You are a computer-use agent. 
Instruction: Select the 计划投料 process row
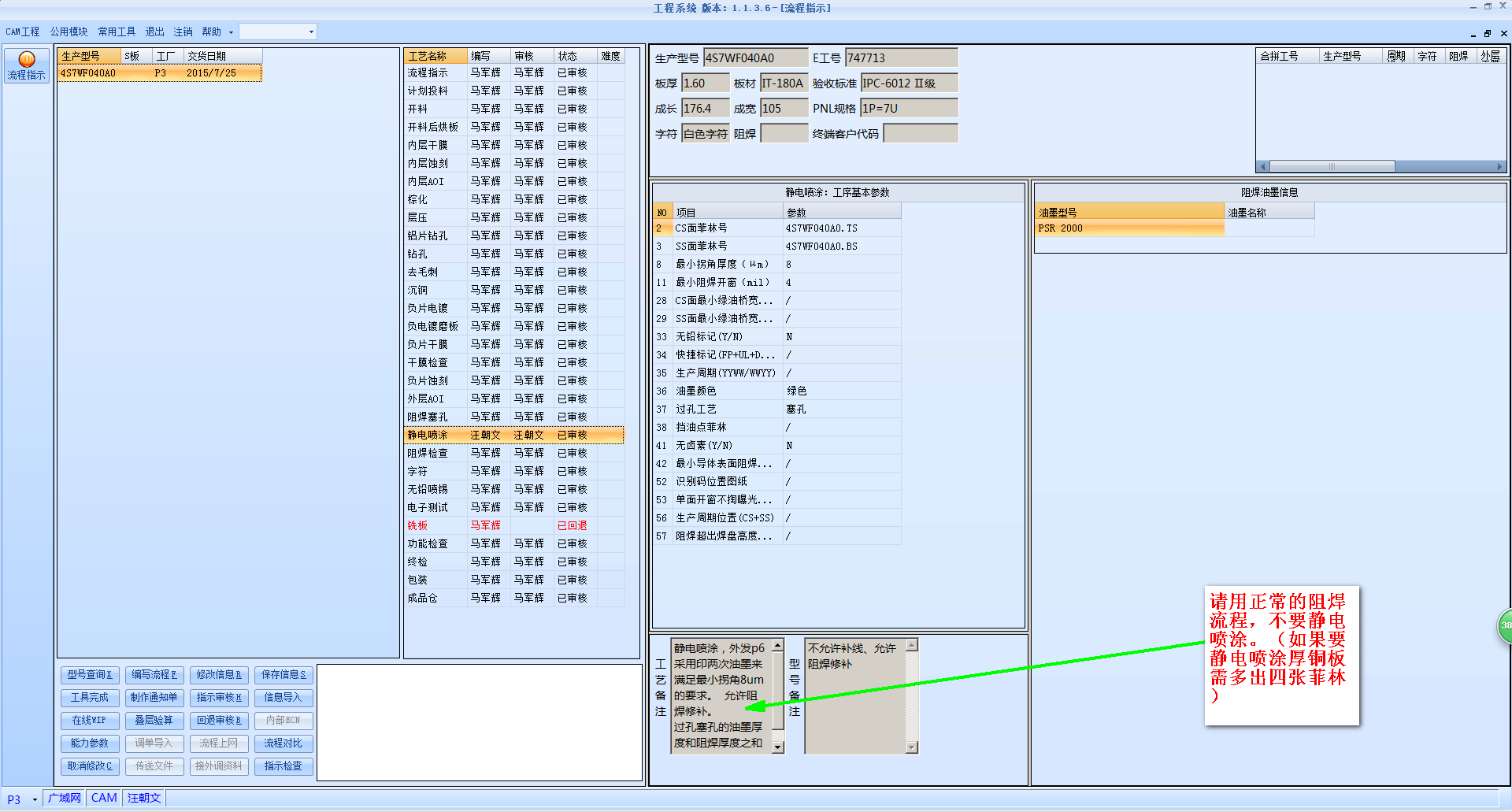514,91
